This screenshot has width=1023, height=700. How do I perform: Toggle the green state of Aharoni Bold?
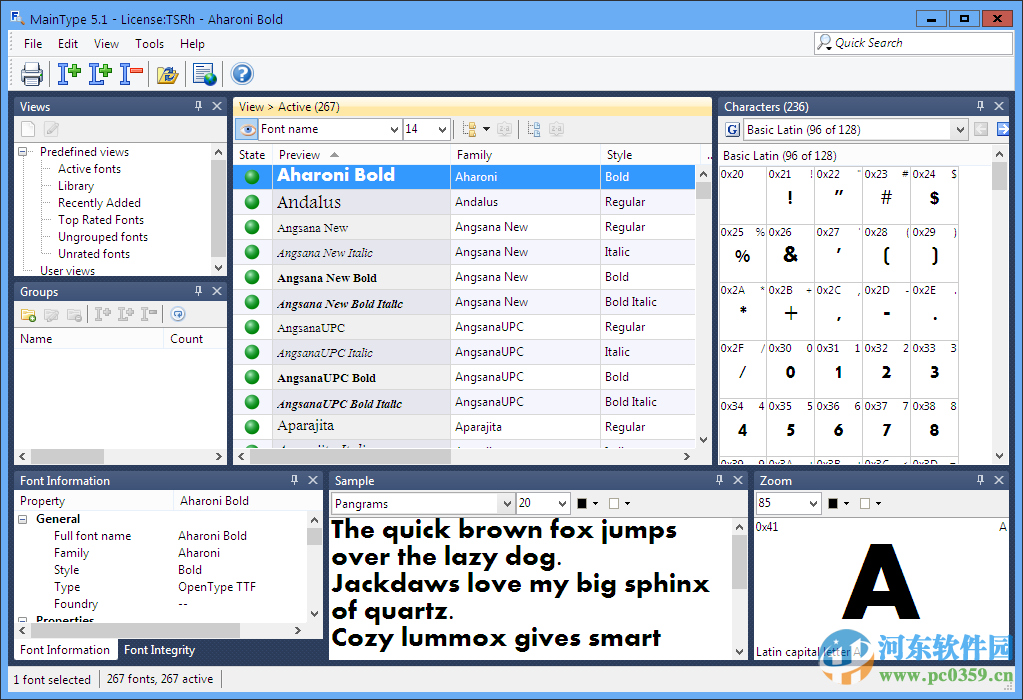pyautogui.click(x=252, y=177)
